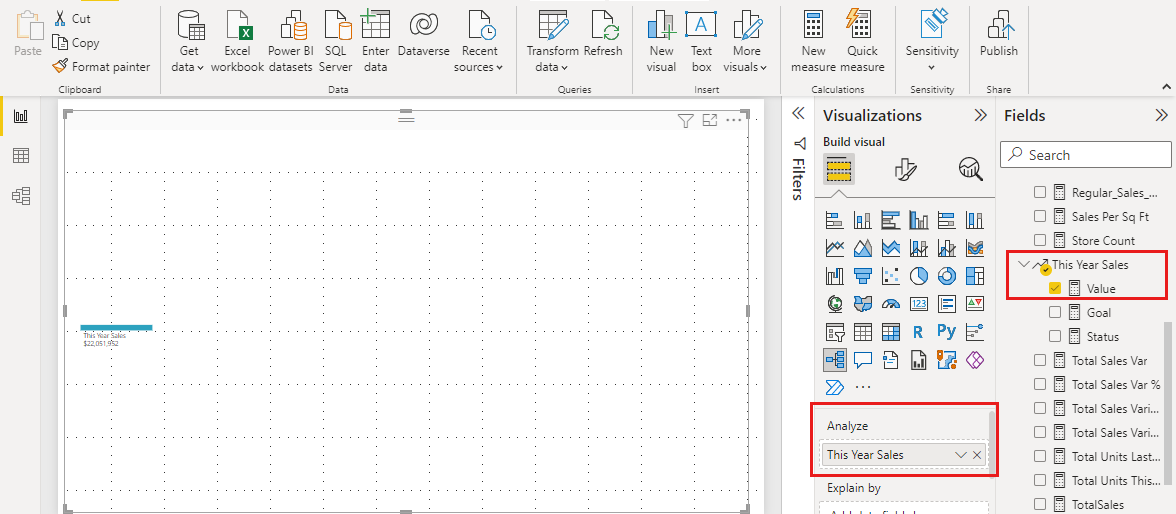The image size is (1176, 514).
Task: Select the waterfall chart visual
Action: click(834, 276)
